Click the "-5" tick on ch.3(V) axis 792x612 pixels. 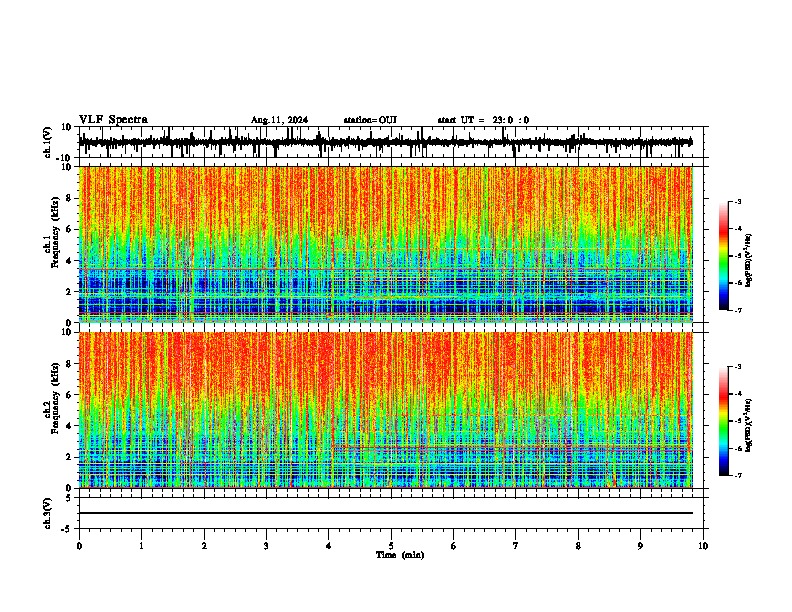point(67,529)
